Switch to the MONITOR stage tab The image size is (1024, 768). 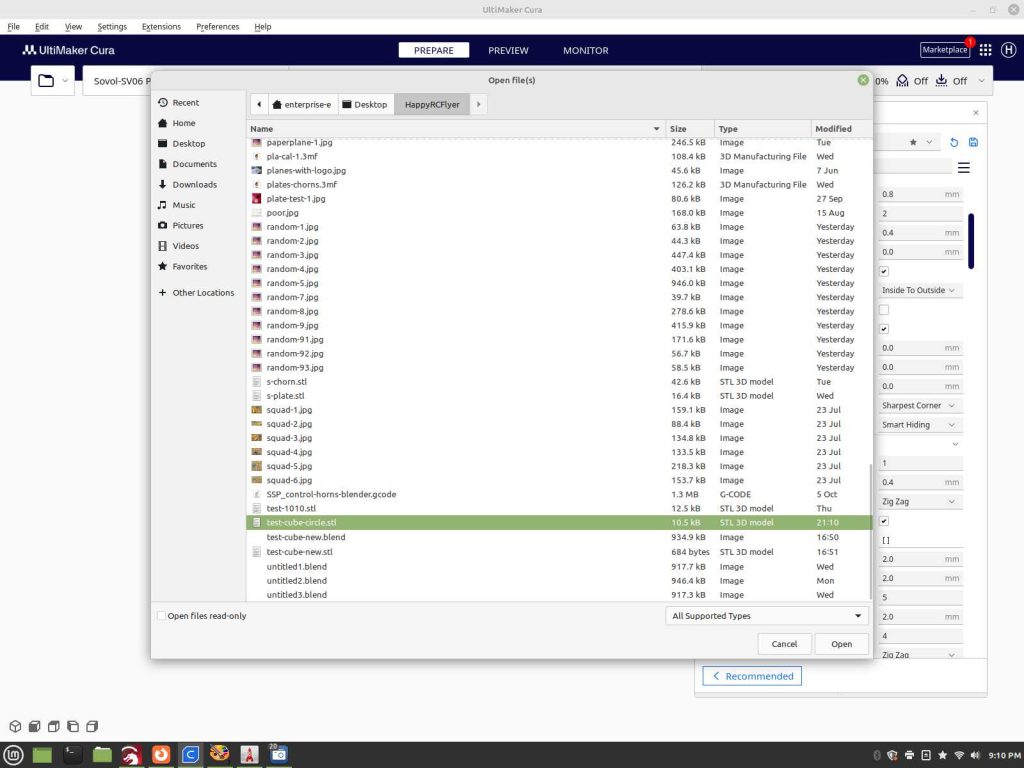(x=586, y=50)
